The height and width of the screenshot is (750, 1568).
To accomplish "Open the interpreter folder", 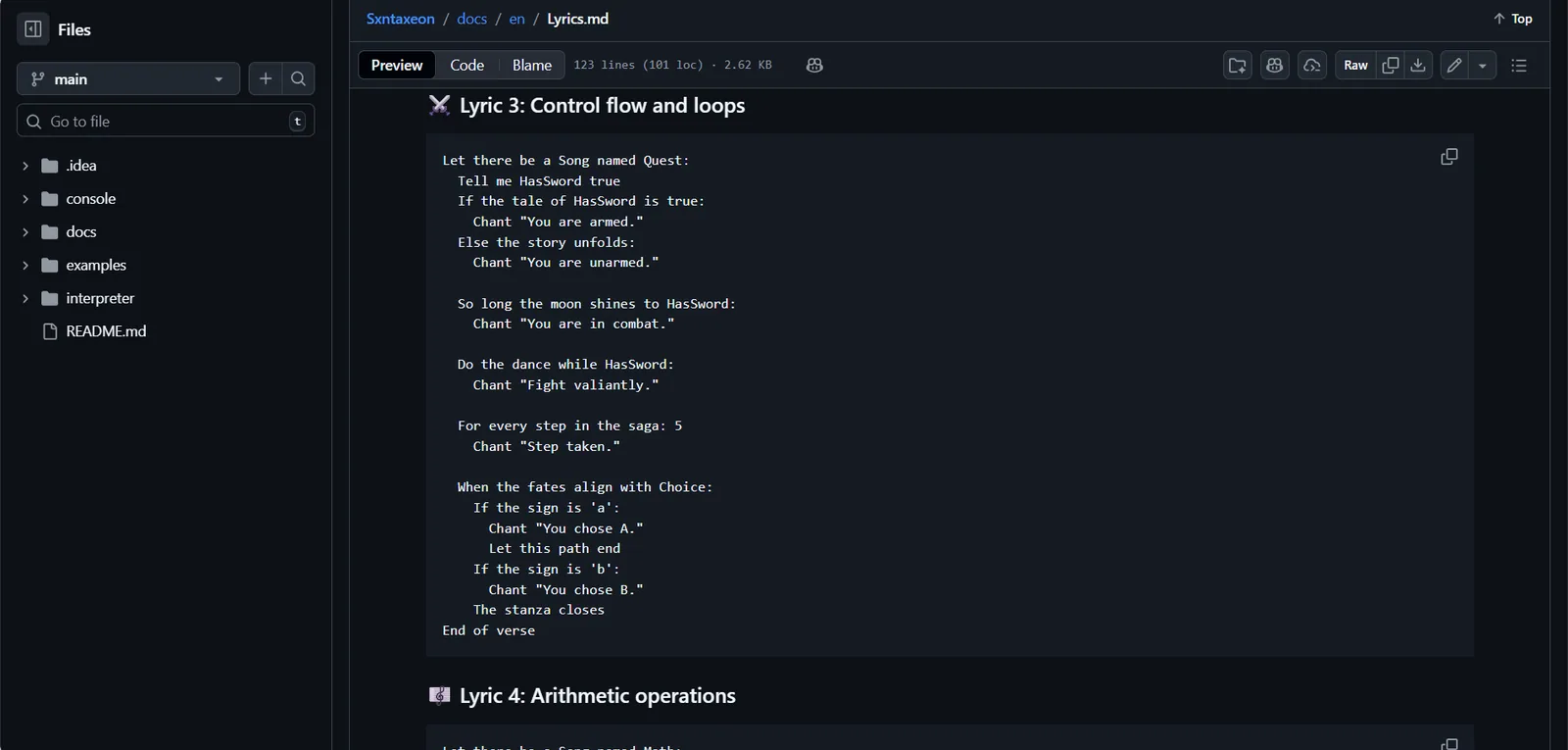I will (x=100, y=299).
